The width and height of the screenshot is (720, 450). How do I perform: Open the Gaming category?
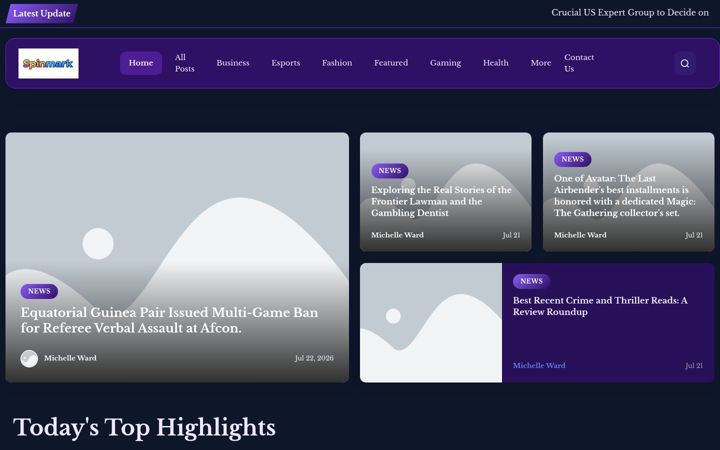pyautogui.click(x=445, y=63)
